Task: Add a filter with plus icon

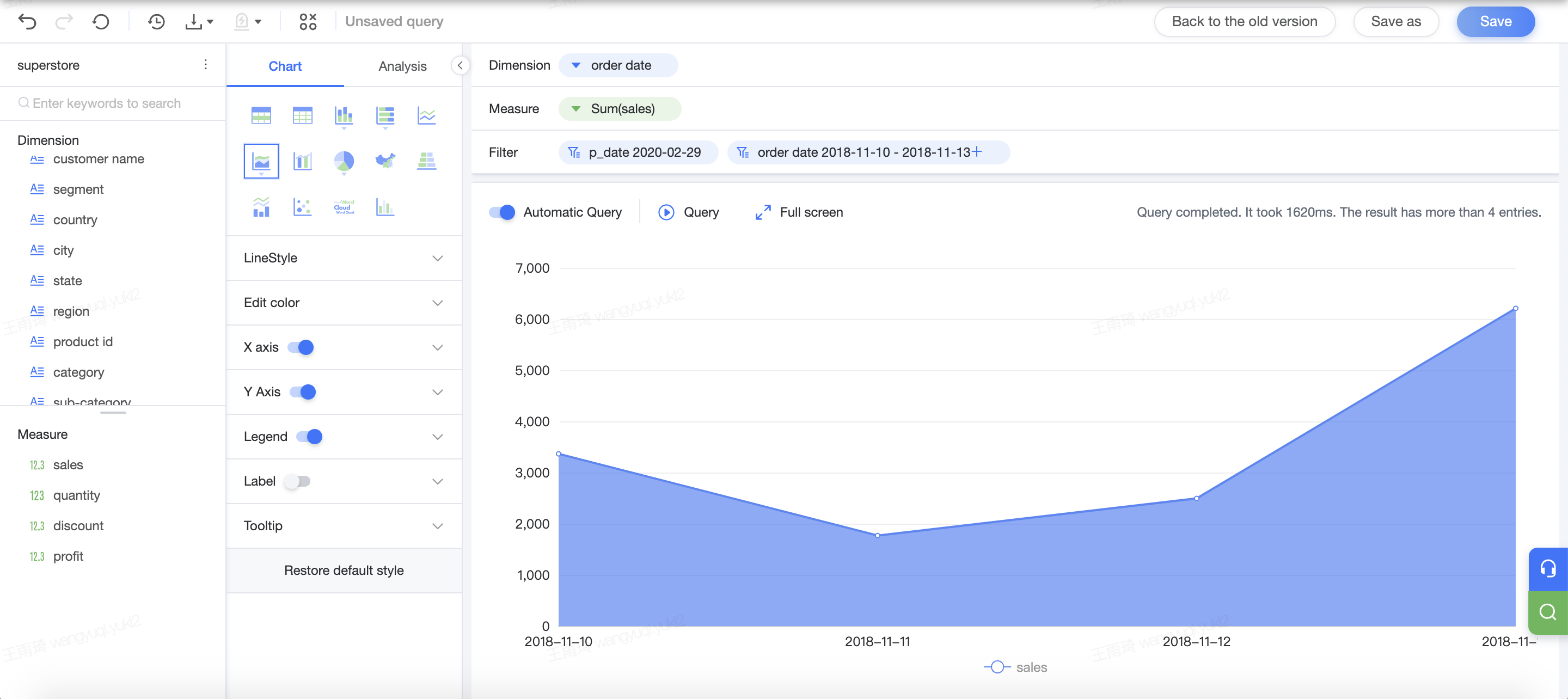Action: (977, 151)
